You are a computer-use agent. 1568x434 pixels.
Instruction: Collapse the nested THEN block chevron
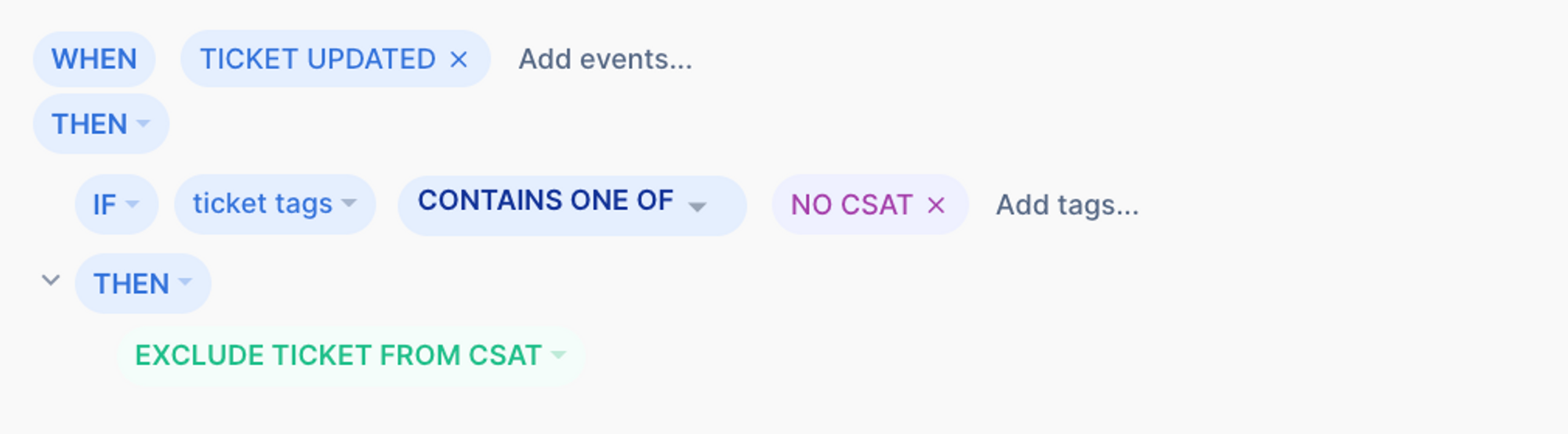51,280
